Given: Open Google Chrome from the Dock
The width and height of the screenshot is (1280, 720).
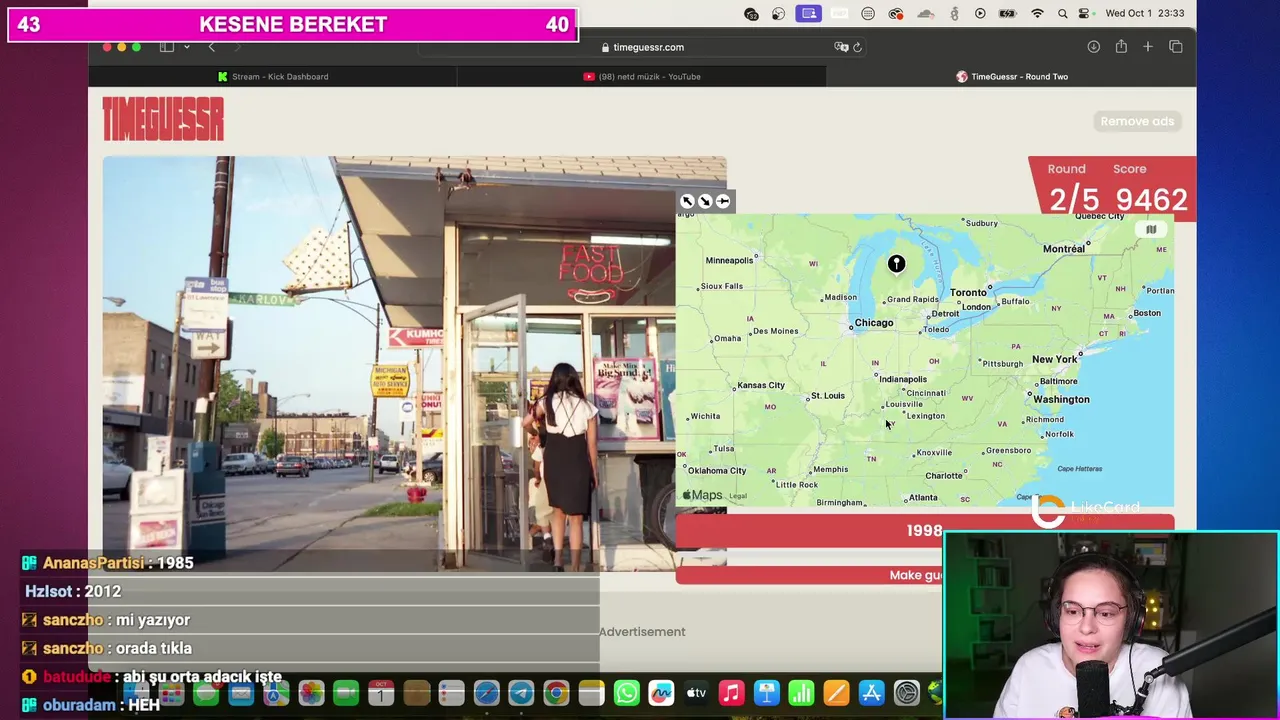Looking at the screenshot, I should click(556, 693).
